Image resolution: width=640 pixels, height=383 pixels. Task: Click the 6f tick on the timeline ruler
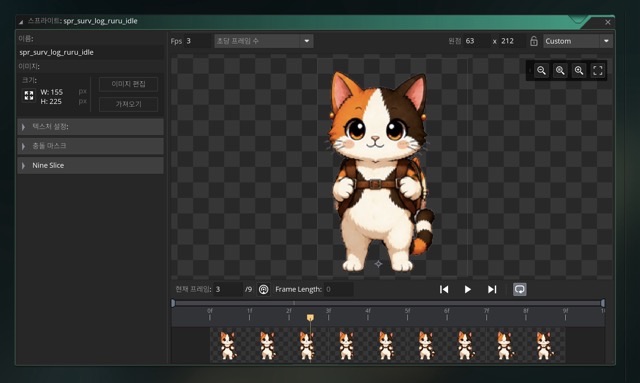[447, 314]
